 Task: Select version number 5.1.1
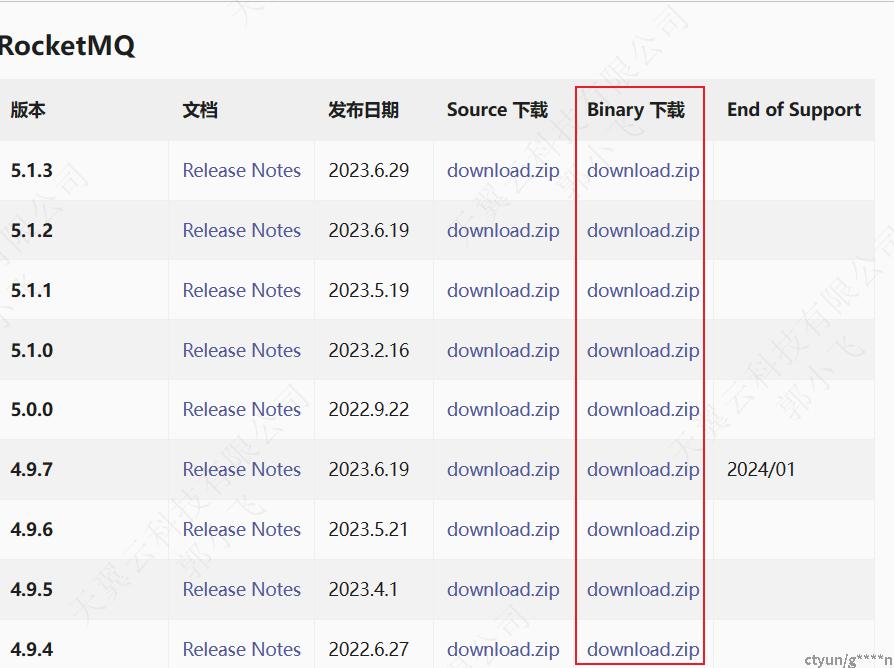[31, 290]
